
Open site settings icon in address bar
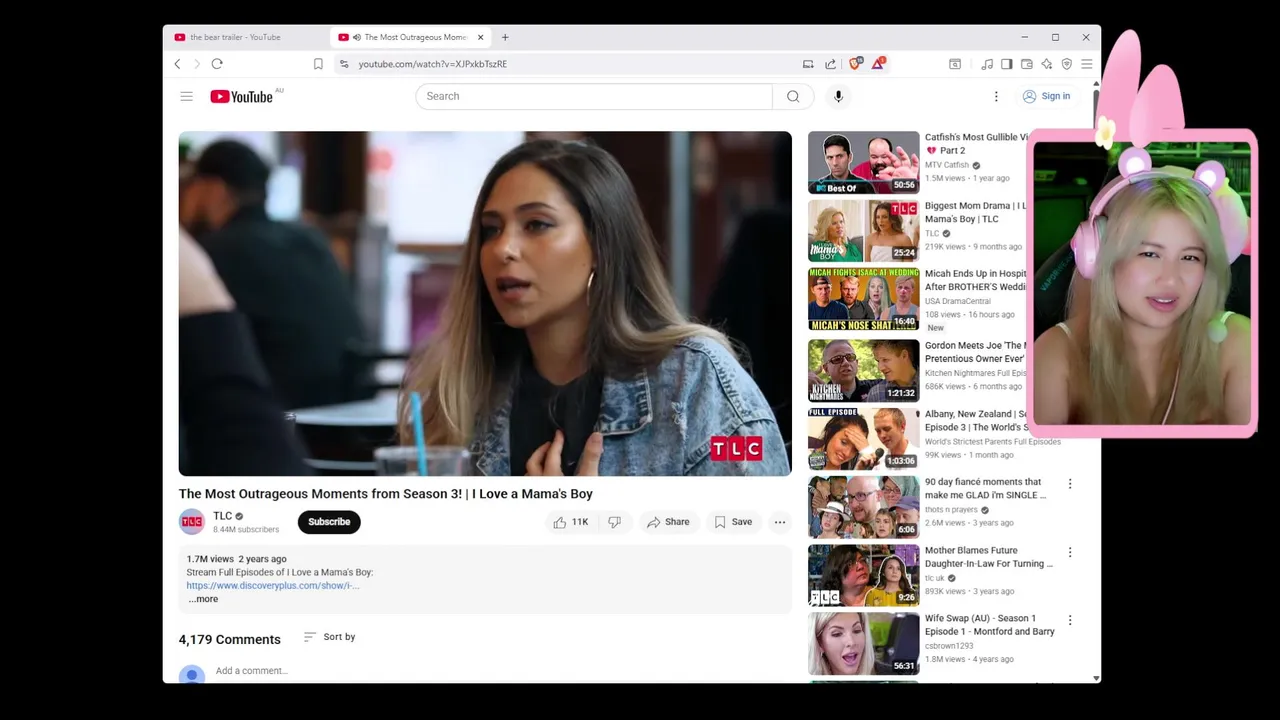[x=344, y=64]
